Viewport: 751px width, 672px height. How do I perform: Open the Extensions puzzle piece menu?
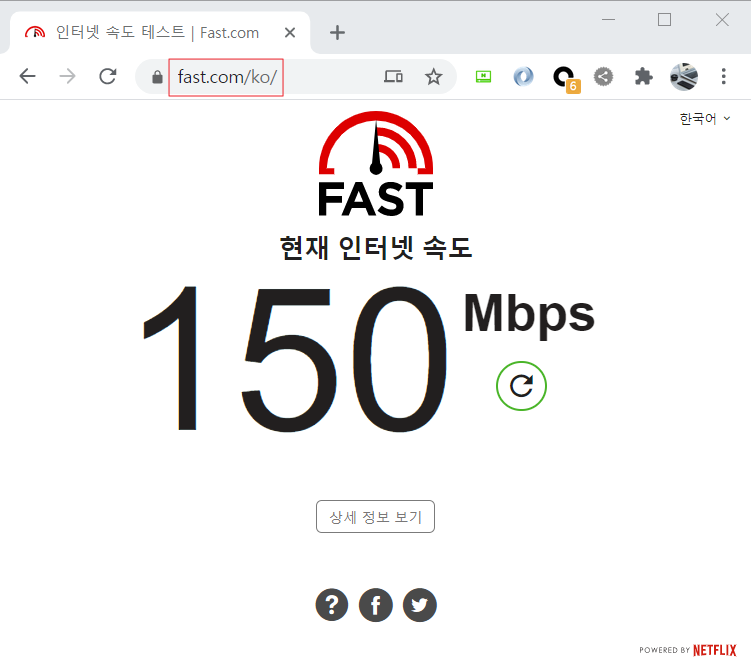(643, 77)
